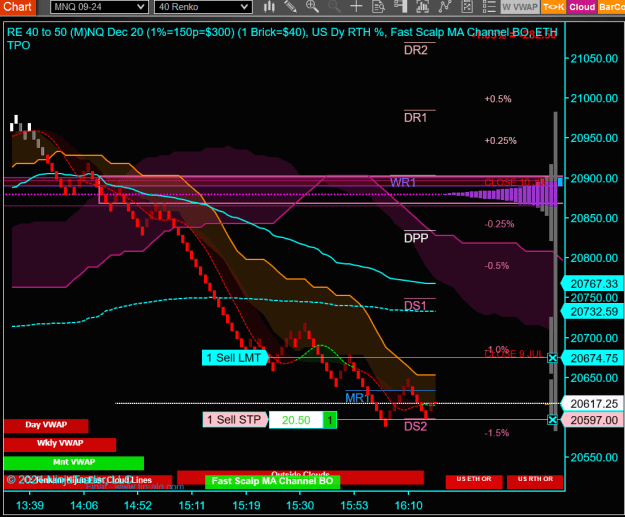
Task: Click the 20732.59 price marker
Action: click(593, 312)
